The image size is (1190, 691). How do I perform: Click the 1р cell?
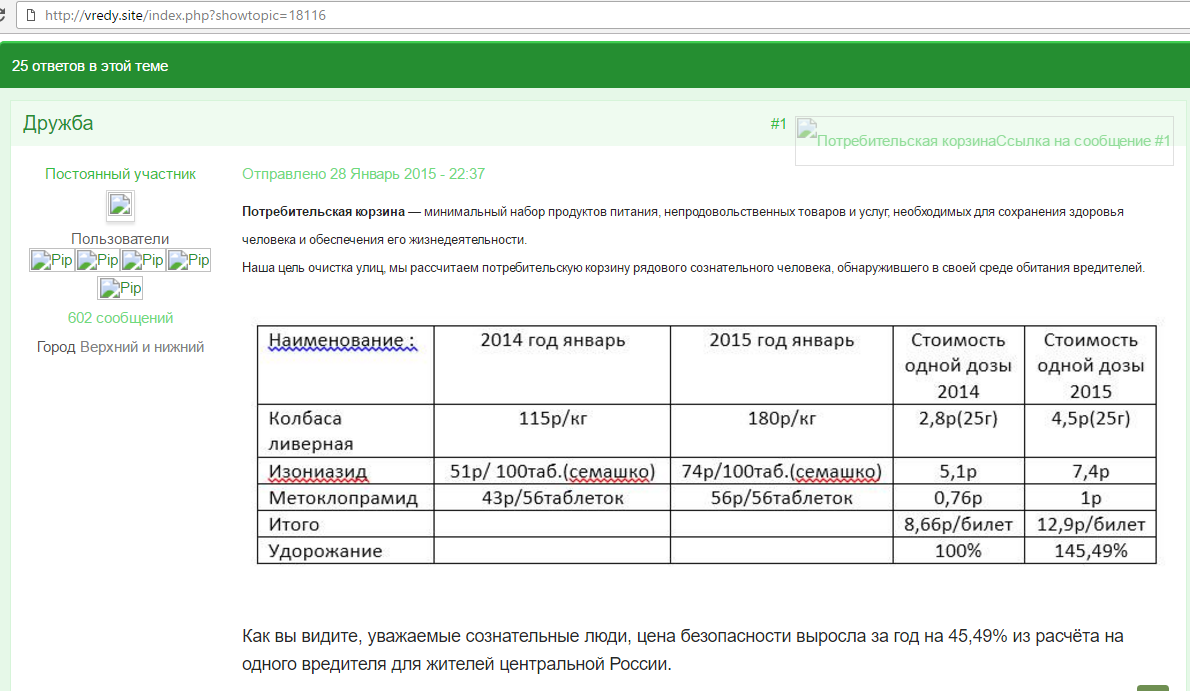click(1091, 497)
